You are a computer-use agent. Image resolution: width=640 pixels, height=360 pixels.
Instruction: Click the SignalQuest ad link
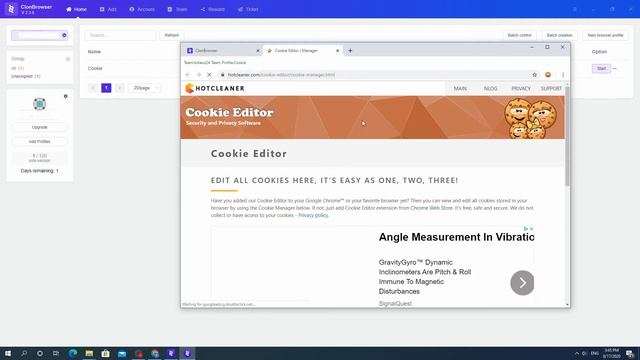pyautogui.click(x=395, y=304)
